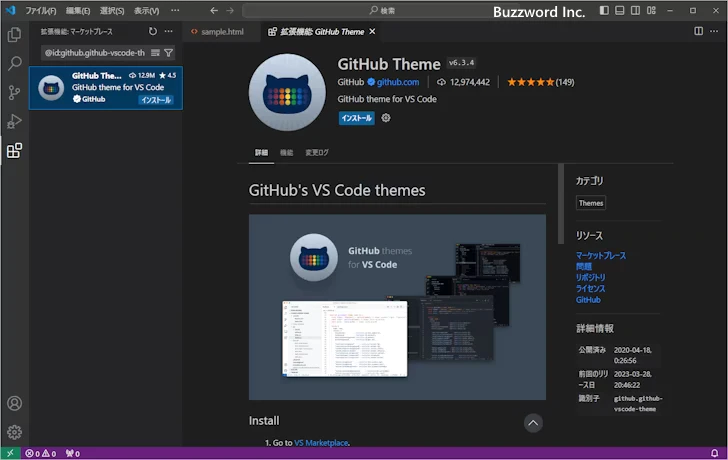Switch to the sample.html editor tab
This screenshot has width=728, height=460.
[x=221, y=32]
